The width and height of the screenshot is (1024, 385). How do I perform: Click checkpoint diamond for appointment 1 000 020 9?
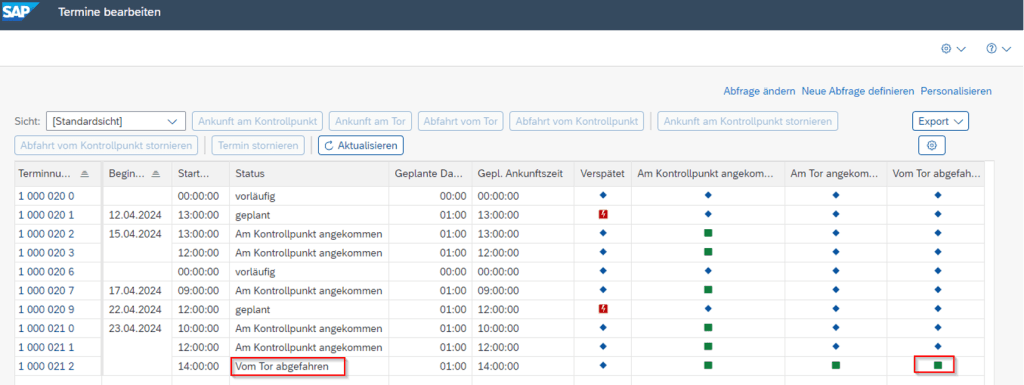(x=708, y=309)
